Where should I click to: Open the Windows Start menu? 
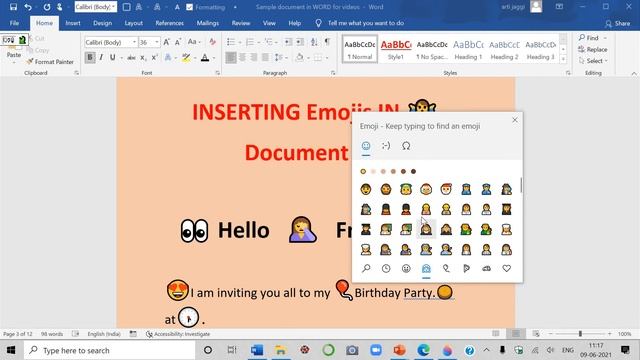pos(11,350)
